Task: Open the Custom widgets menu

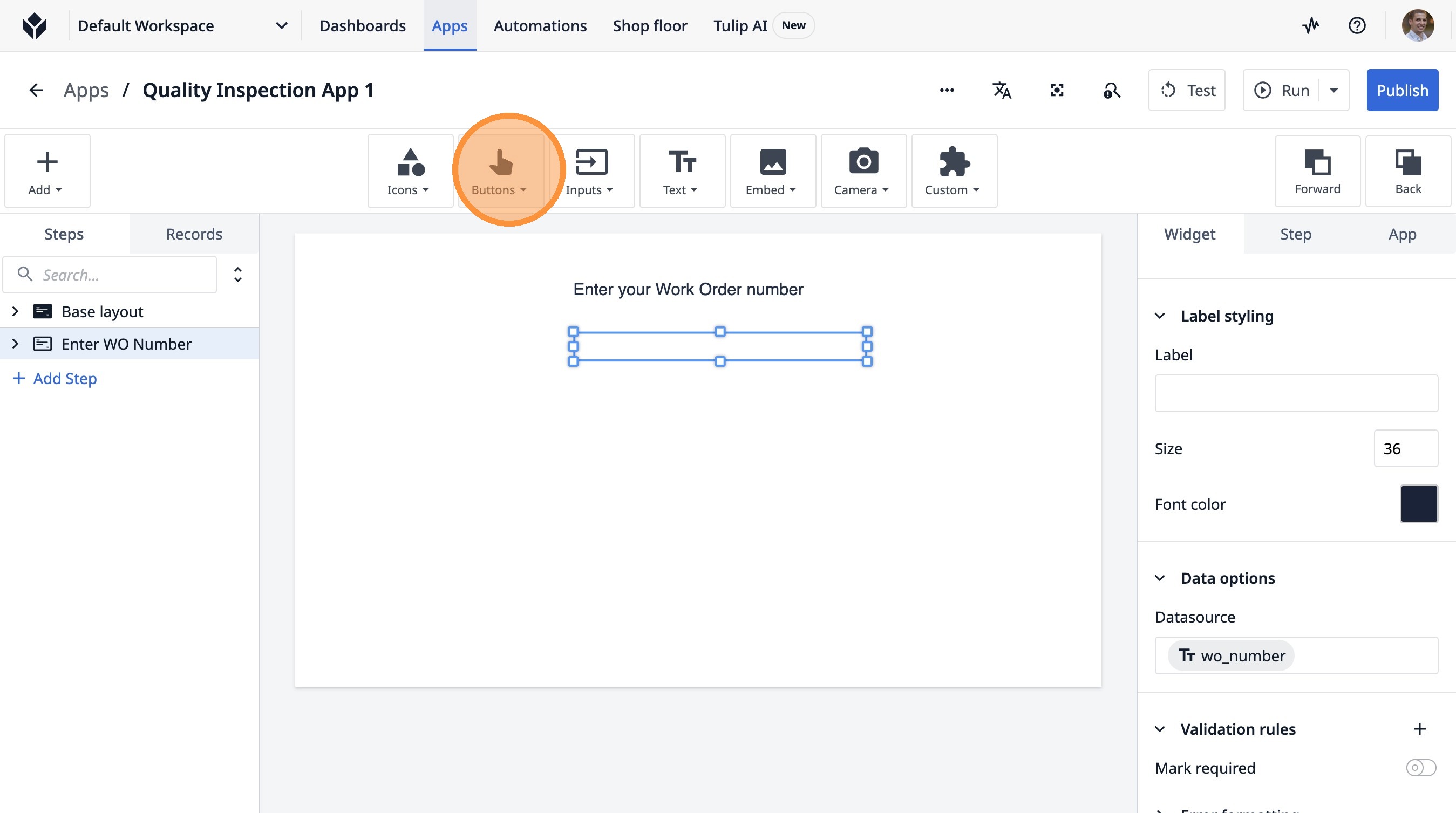Action: 953,171
